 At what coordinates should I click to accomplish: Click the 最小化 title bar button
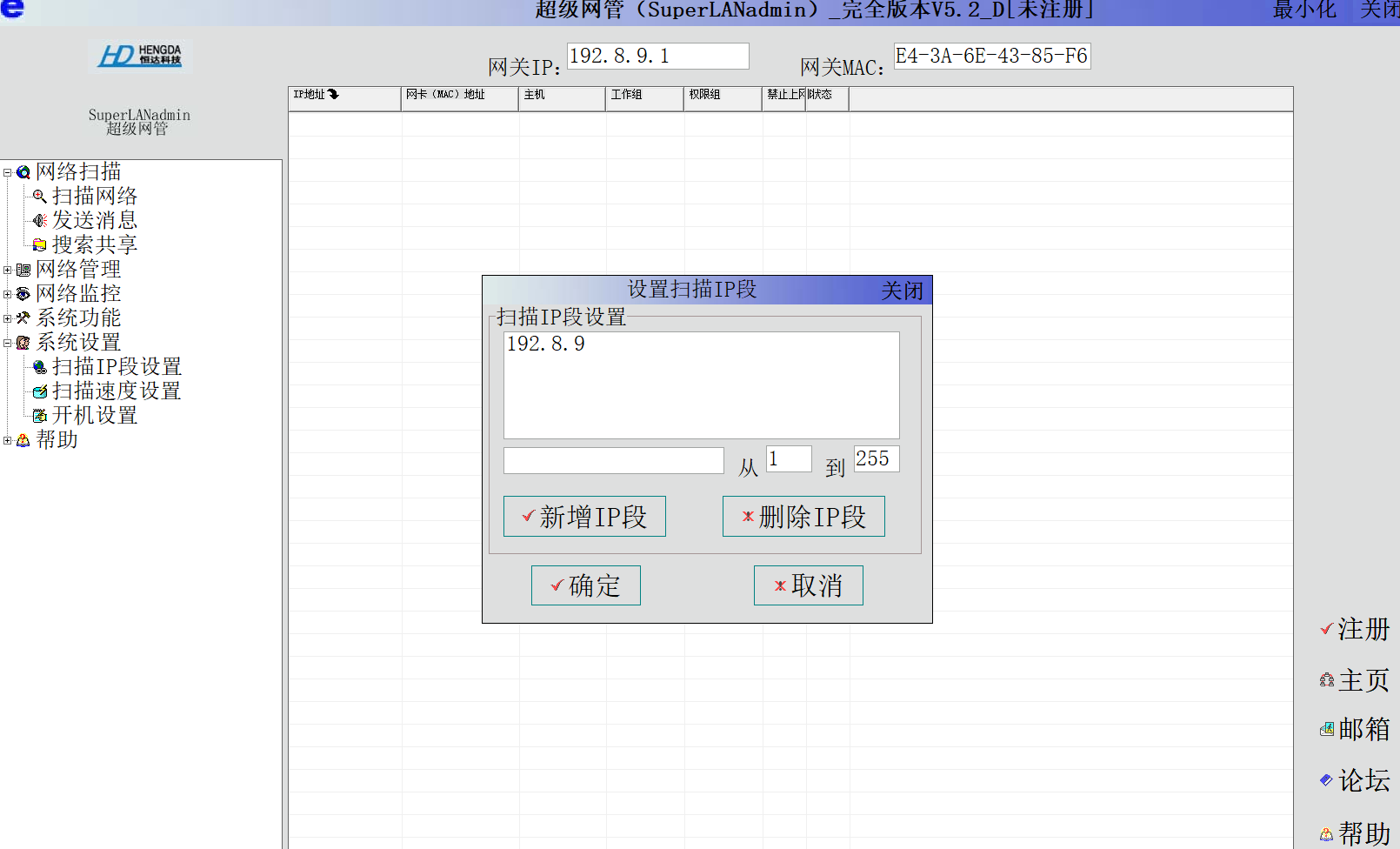tap(1304, 10)
